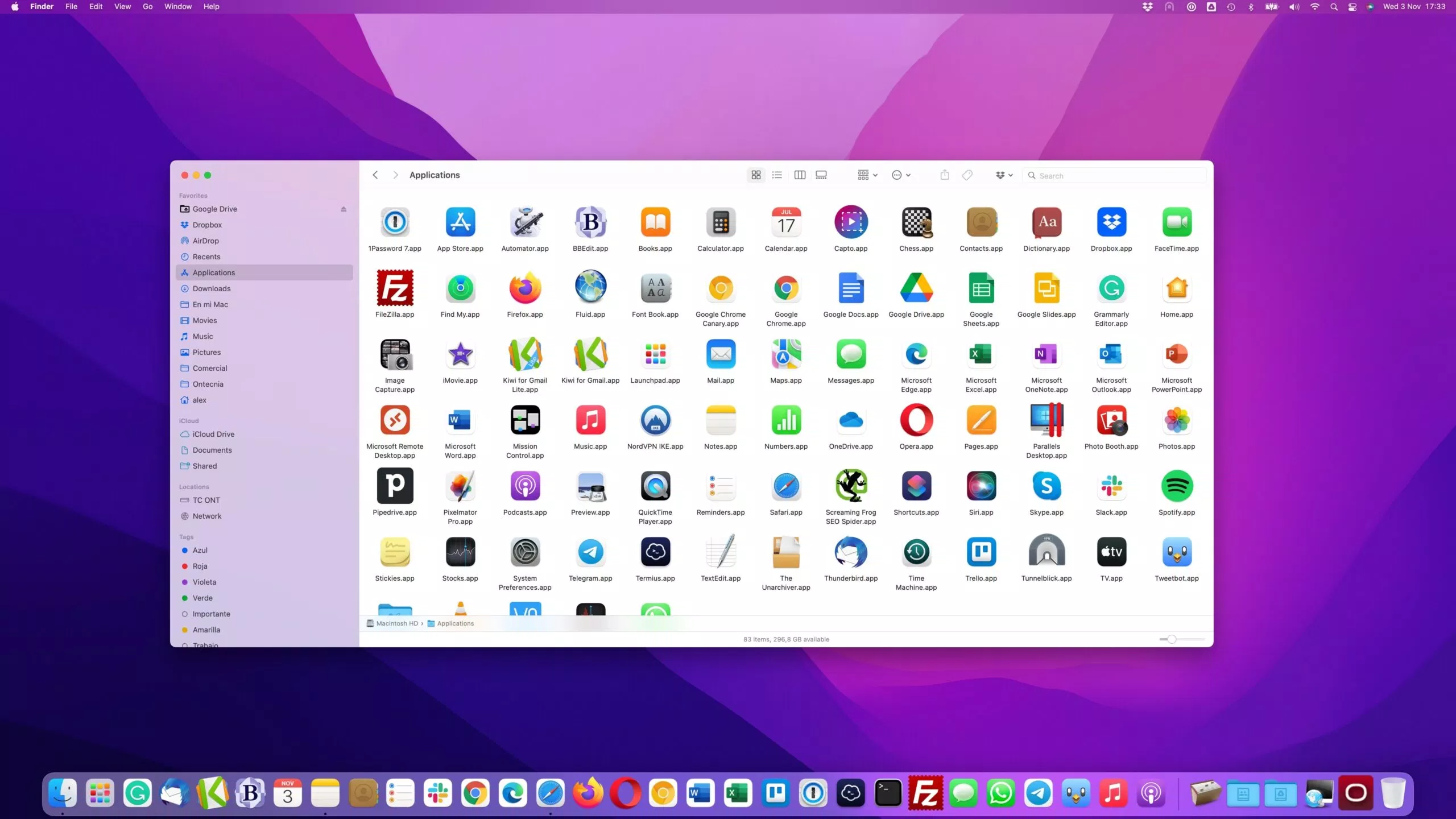Click the Go menu item

(x=147, y=7)
